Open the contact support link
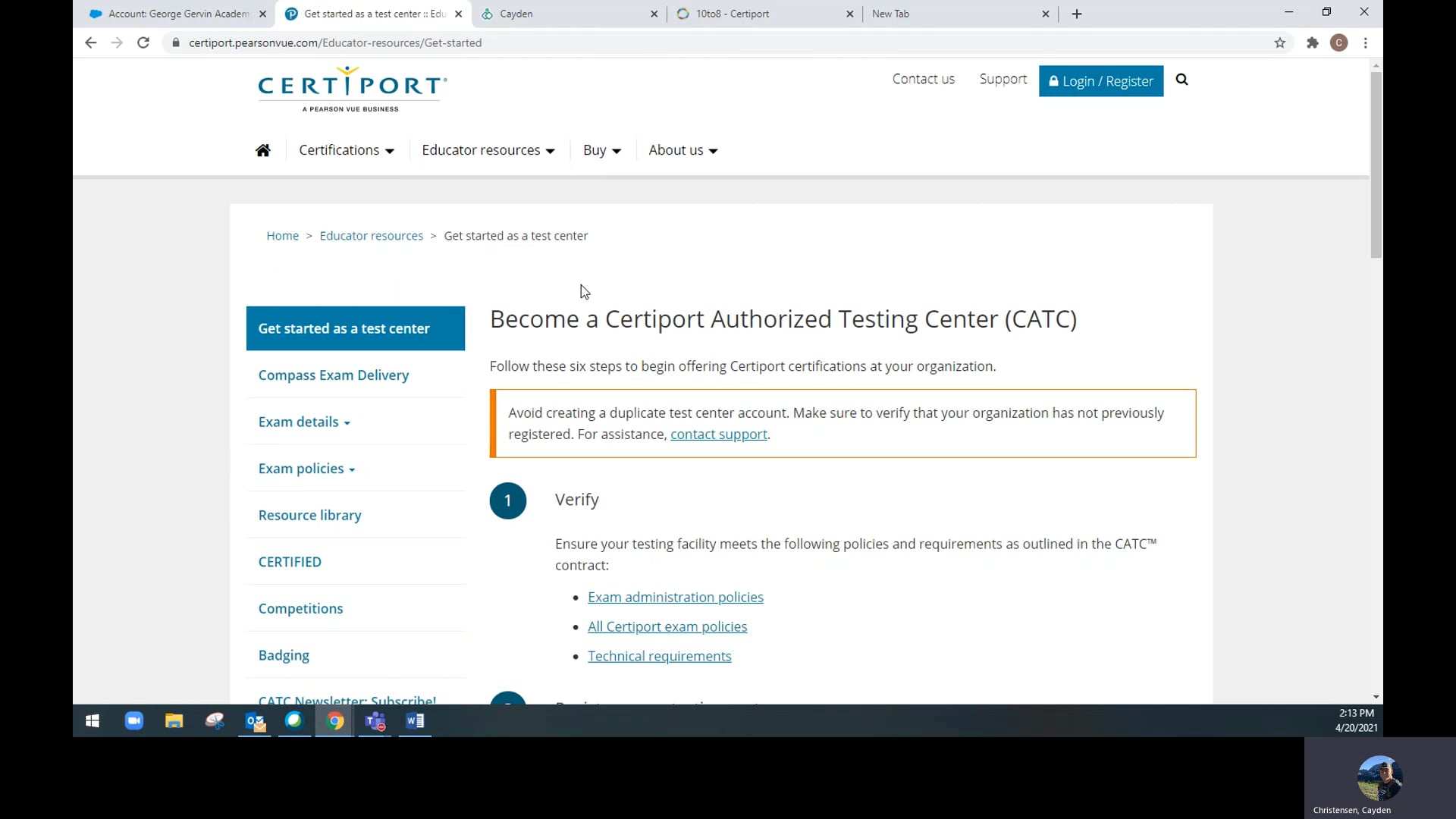 (x=718, y=435)
